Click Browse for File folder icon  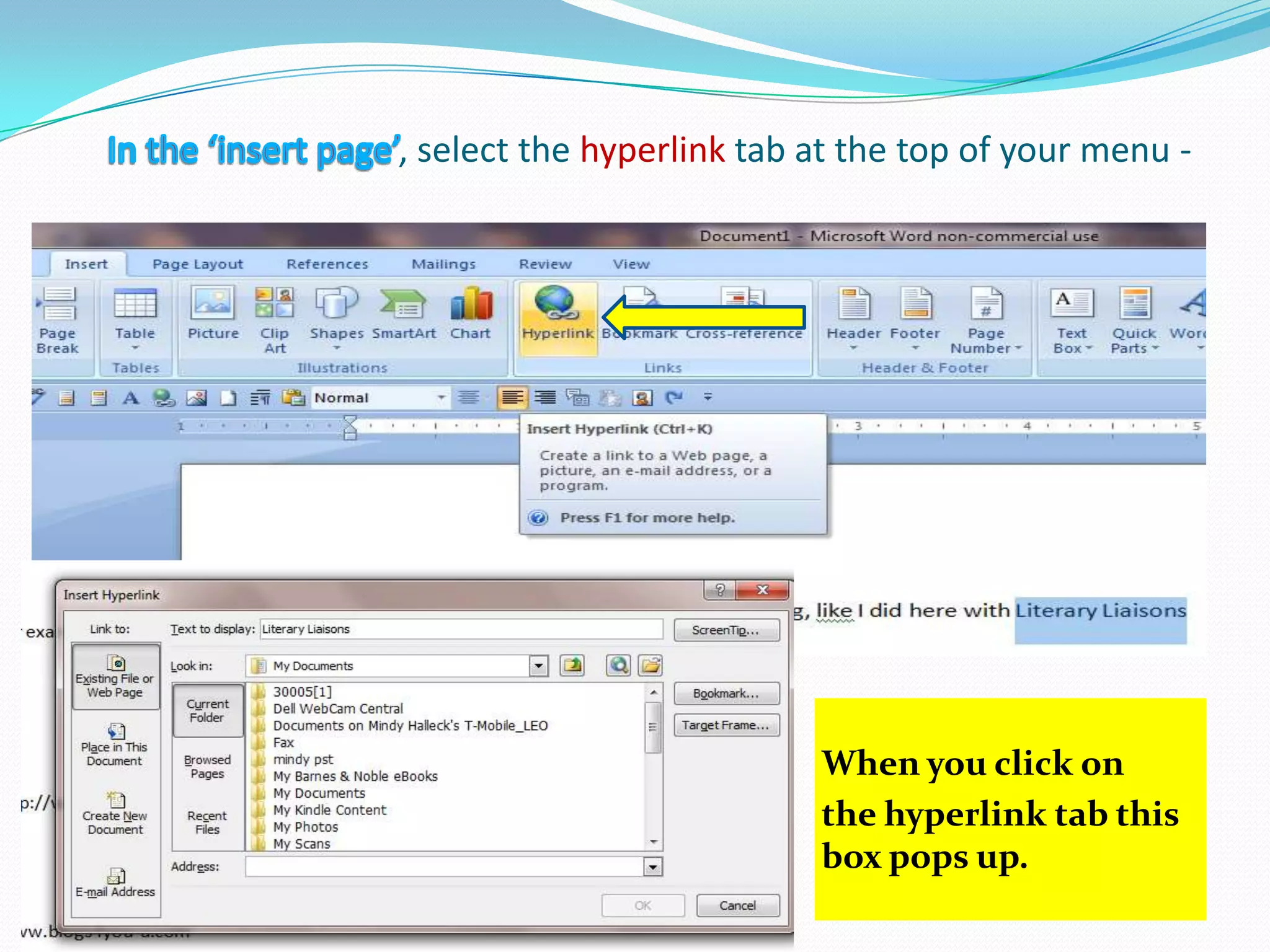coord(651,666)
